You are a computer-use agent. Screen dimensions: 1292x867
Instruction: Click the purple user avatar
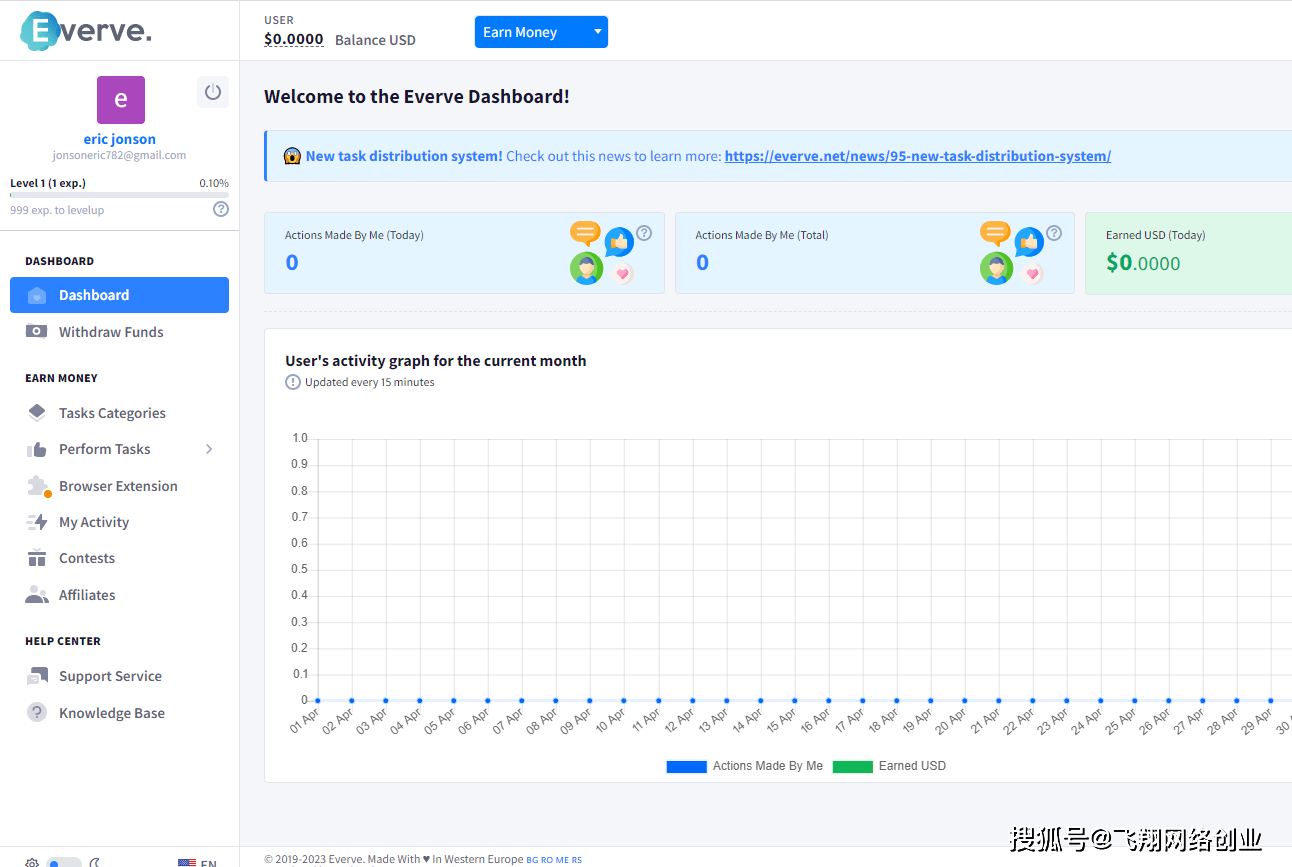pyautogui.click(x=121, y=100)
